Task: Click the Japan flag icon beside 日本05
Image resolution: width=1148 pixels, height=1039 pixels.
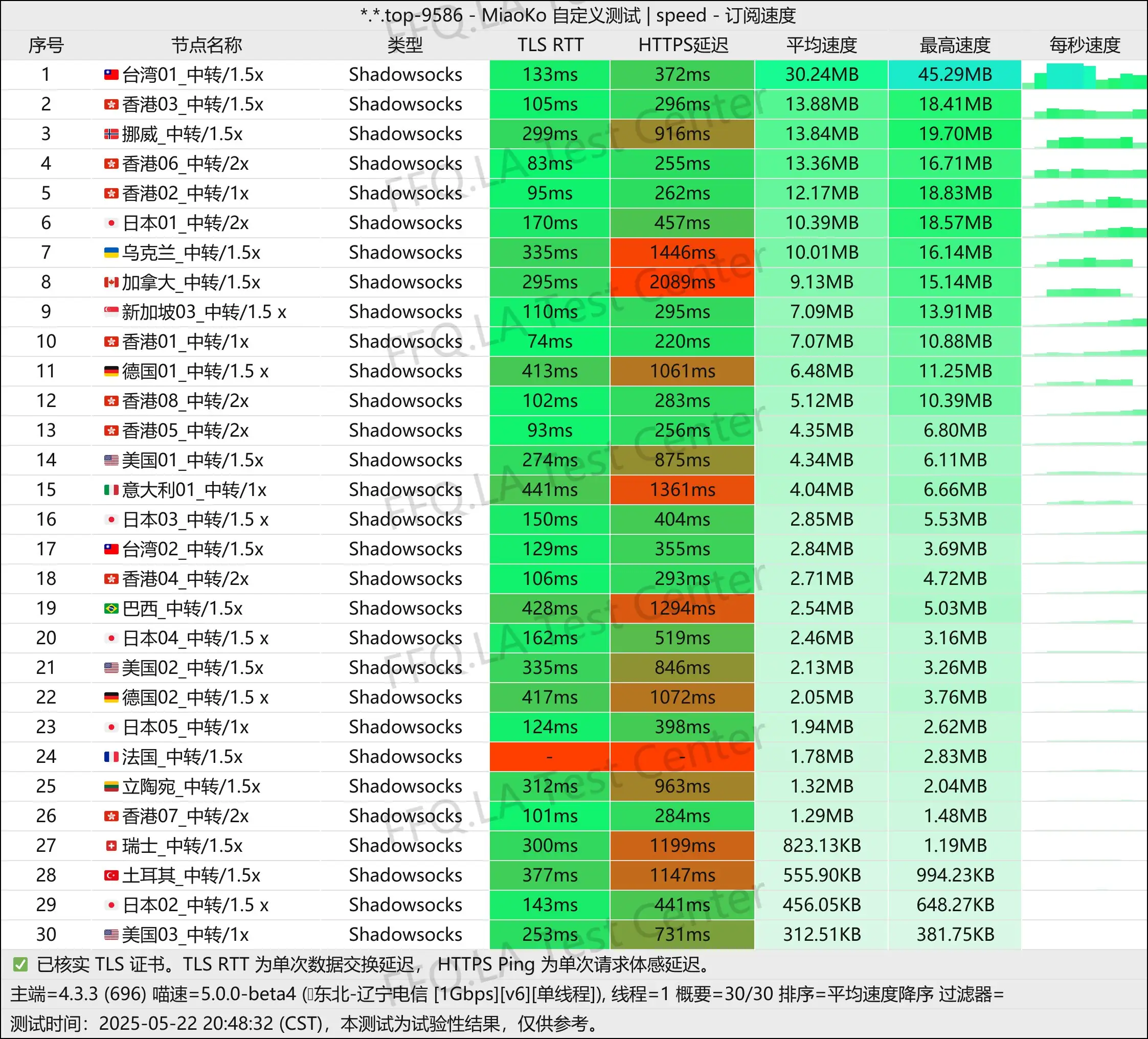Action: (x=111, y=727)
